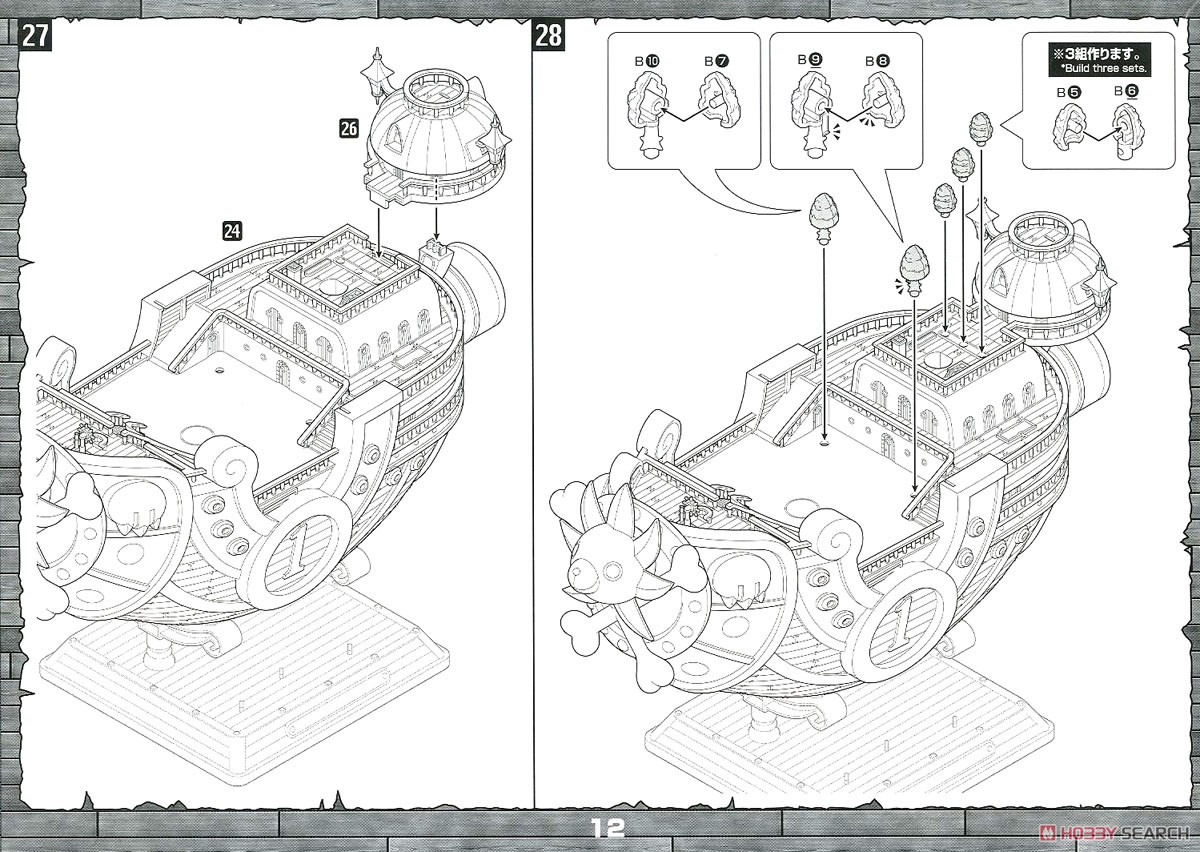Click the part label B⑤
This screenshot has width=1200, height=852.
click(1069, 91)
